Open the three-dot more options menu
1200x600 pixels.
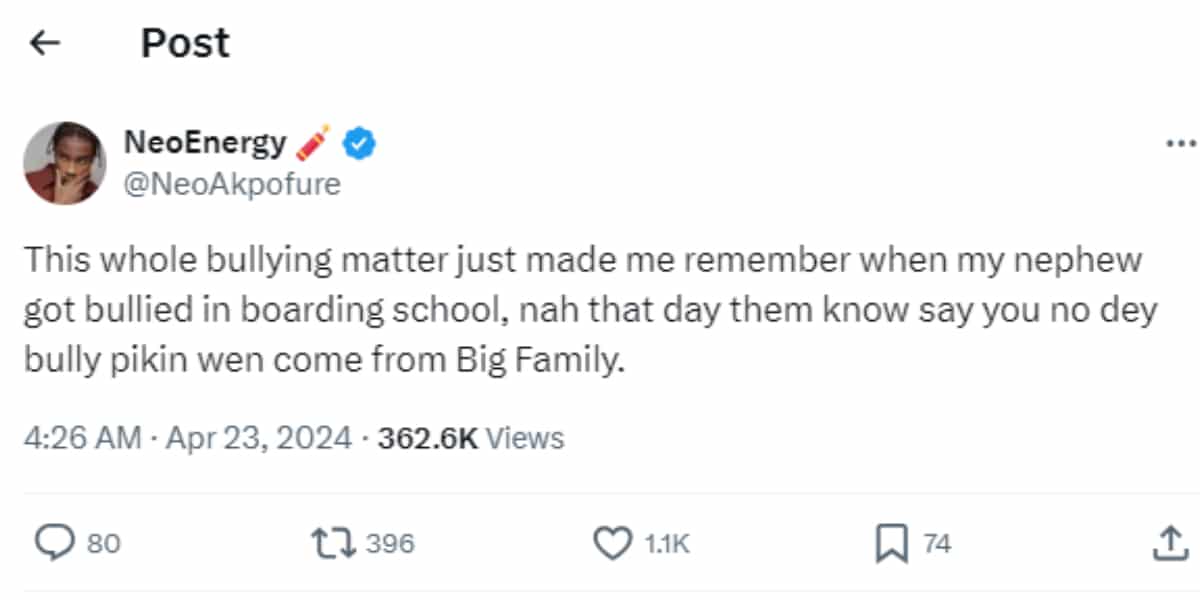[1181, 144]
